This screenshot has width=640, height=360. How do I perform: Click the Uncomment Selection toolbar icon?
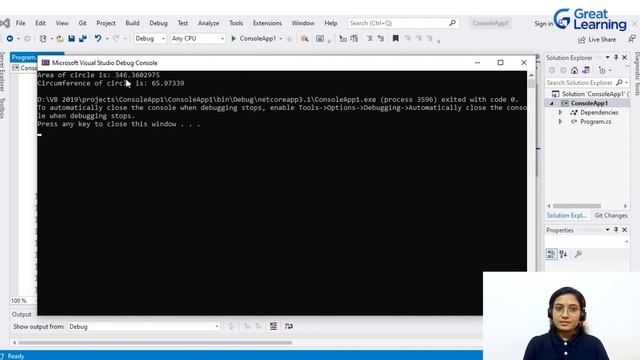[381, 38]
